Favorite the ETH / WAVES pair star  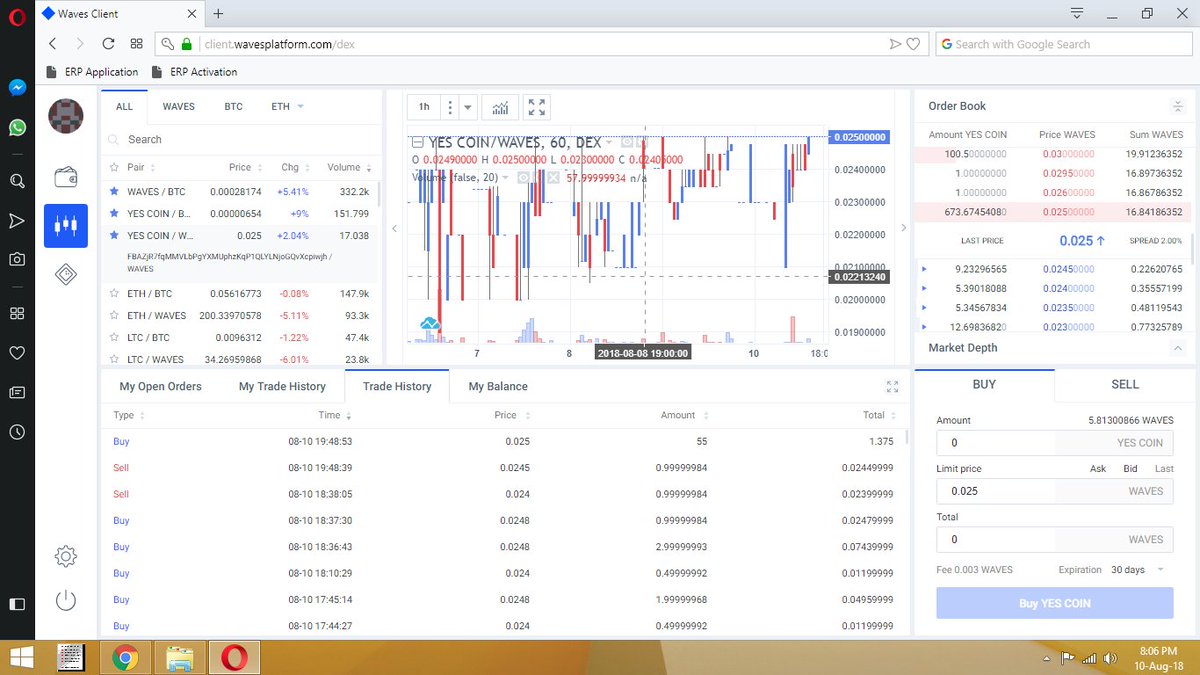pos(114,315)
